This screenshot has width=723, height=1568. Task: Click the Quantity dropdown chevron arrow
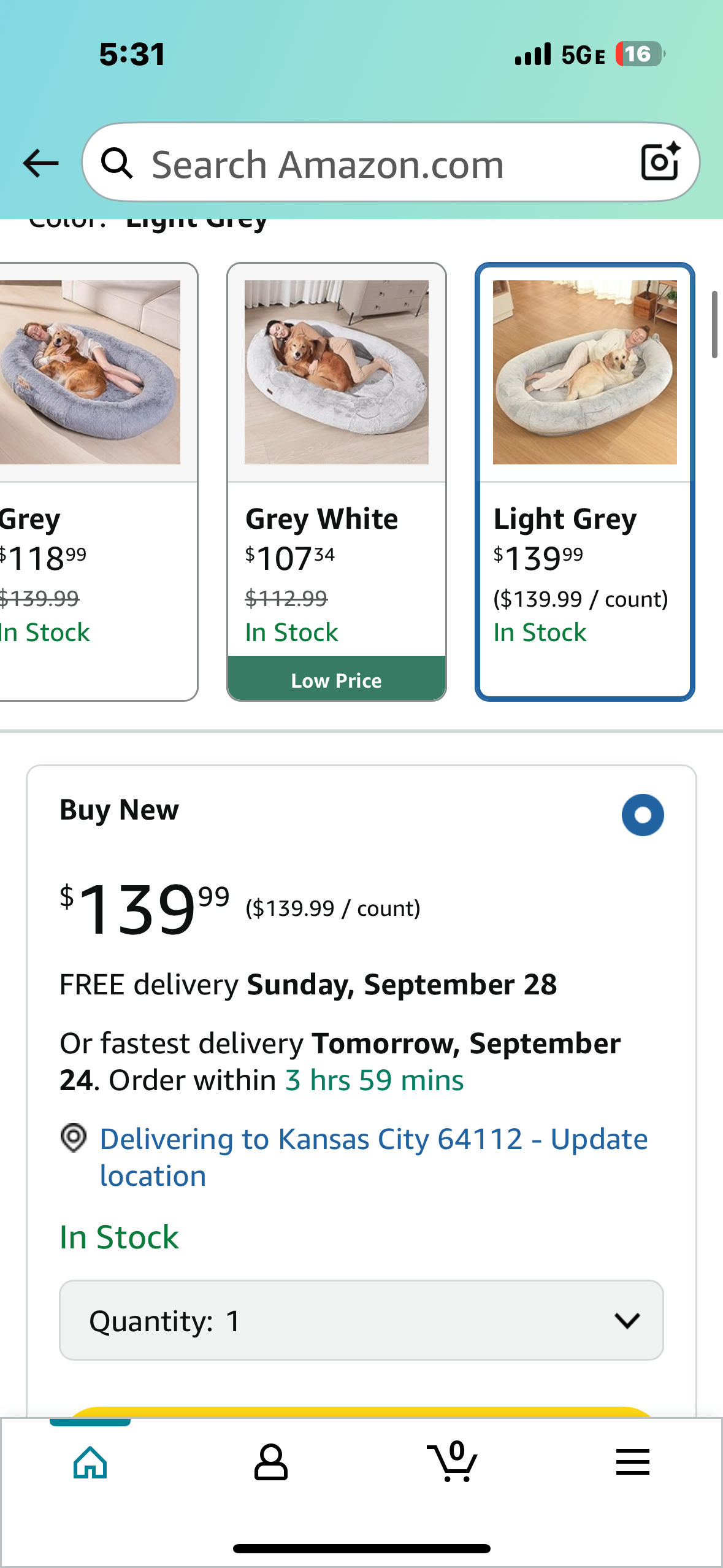(x=627, y=1320)
